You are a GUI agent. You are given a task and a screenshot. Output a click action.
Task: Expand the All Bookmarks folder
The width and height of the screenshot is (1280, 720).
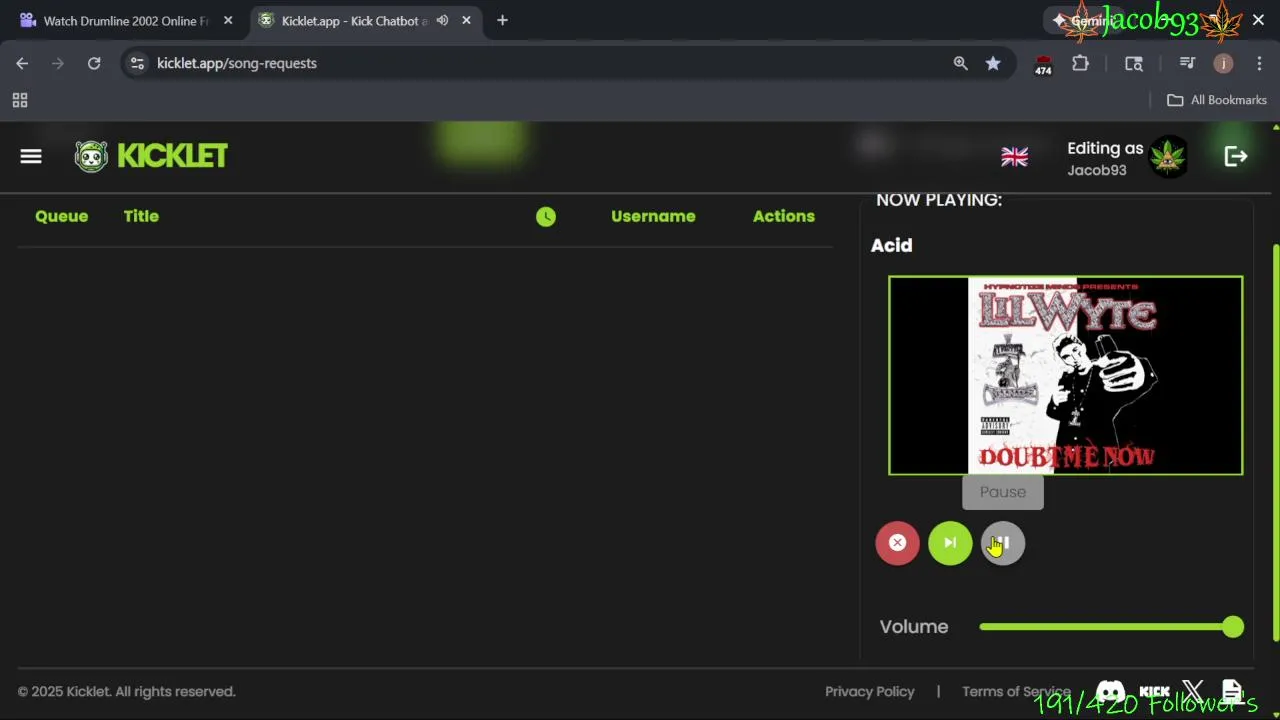1217,100
